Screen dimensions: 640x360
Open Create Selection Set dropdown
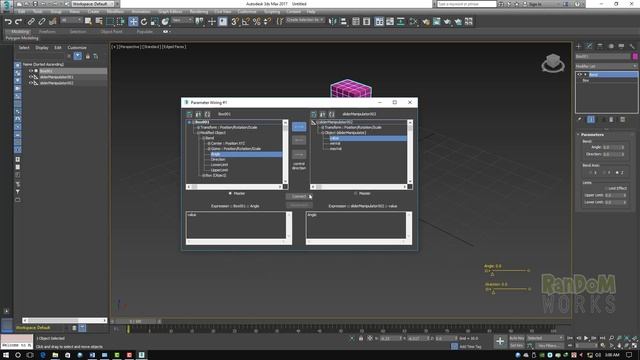coord(305,20)
